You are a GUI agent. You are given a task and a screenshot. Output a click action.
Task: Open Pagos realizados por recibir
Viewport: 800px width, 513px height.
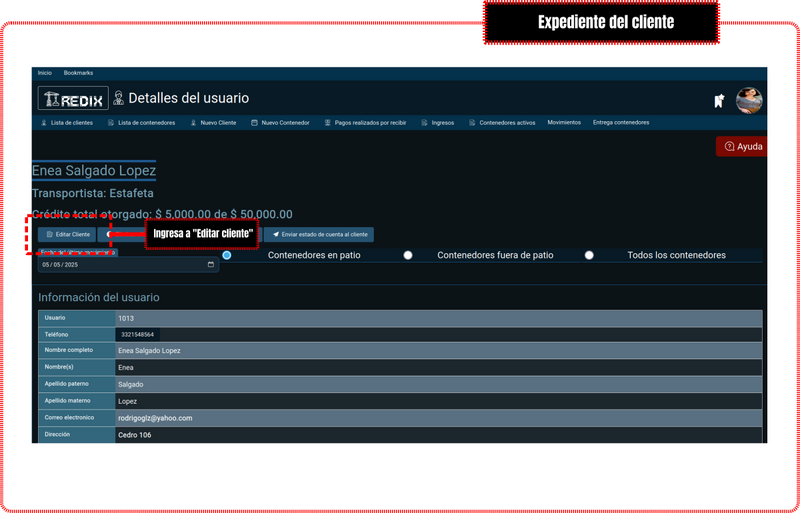pyautogui.click(x=370, y=123)
